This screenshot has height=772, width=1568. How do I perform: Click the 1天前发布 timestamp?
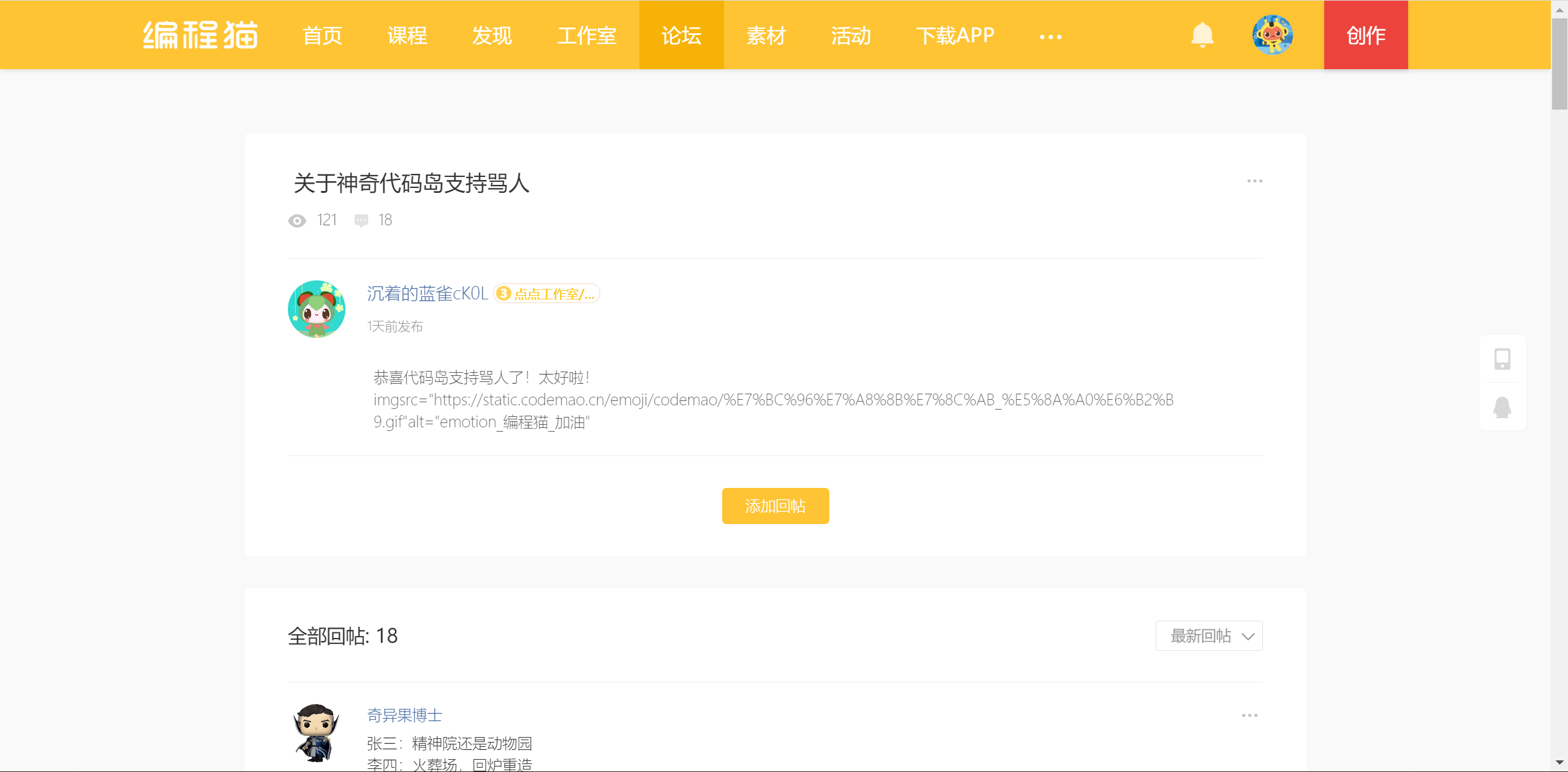click(395, 326)
